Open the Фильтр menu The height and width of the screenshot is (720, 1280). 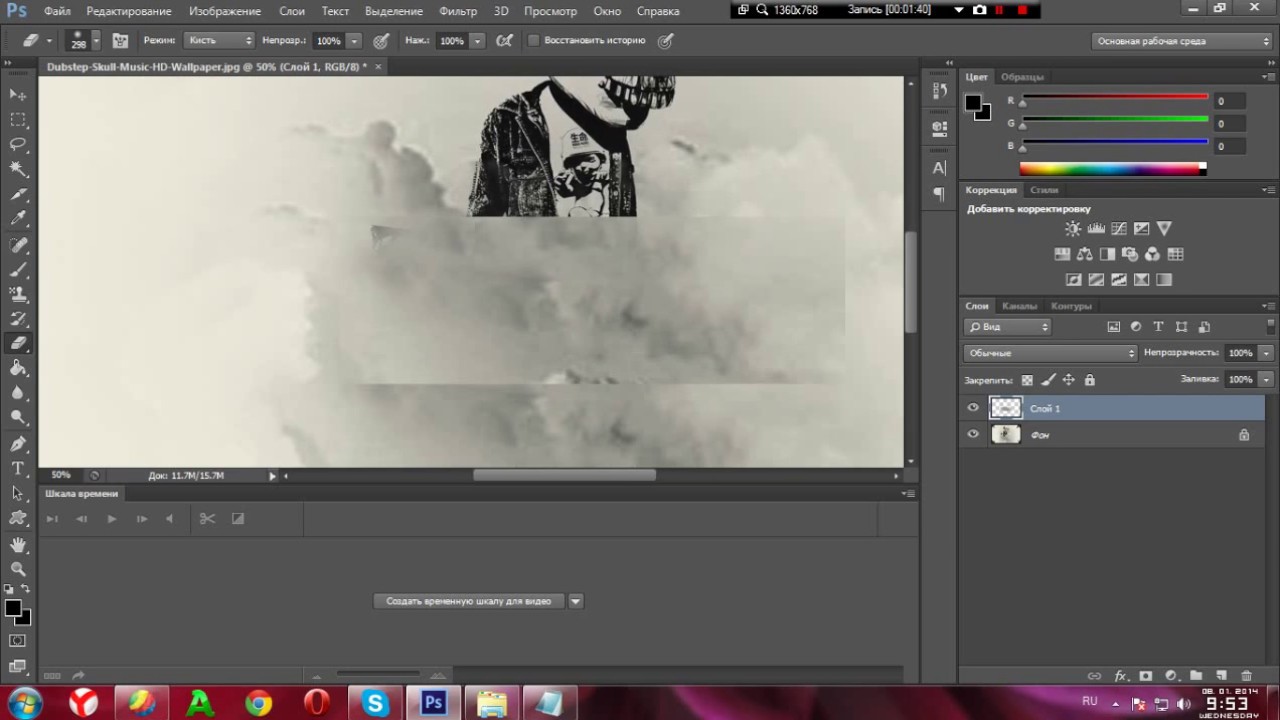pos(458,11)
